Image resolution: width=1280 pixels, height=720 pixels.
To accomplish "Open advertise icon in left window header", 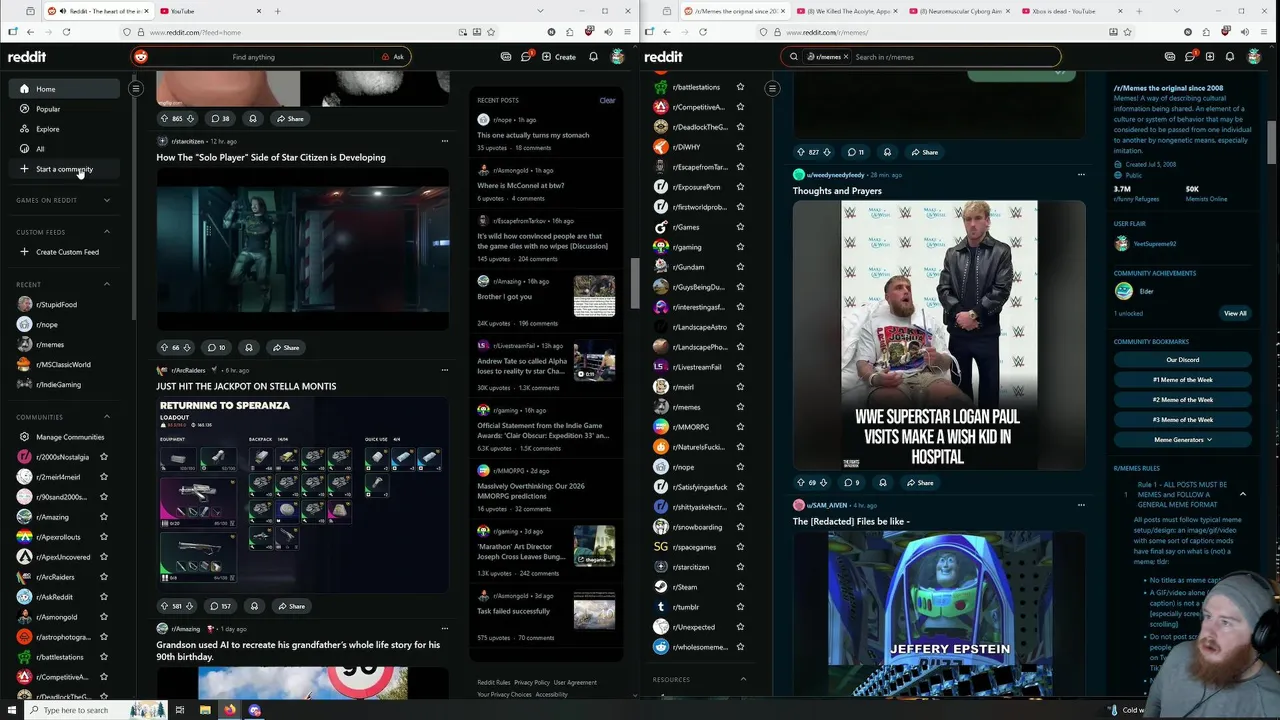I will 506,57.
